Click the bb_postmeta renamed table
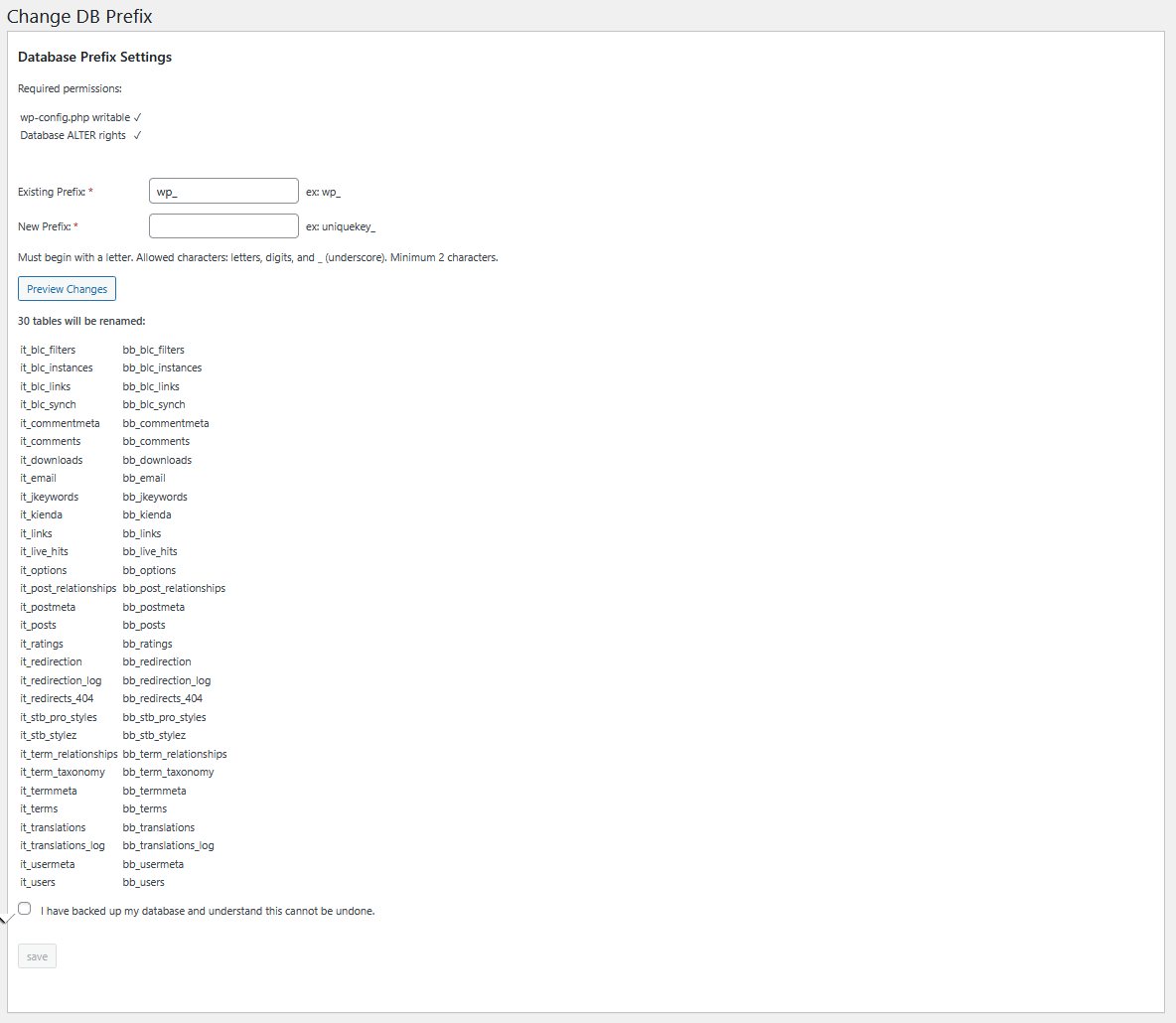Viewport: 1176px width, 1023px height. 153,607
